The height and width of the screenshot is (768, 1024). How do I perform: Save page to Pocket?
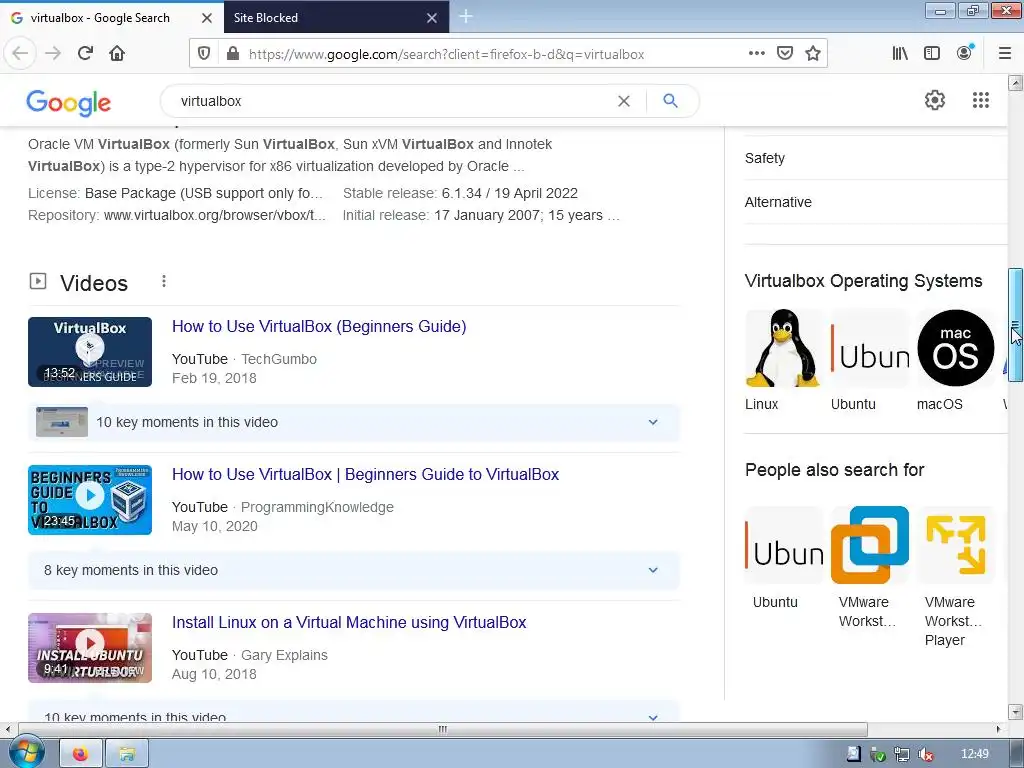(785, 53)
